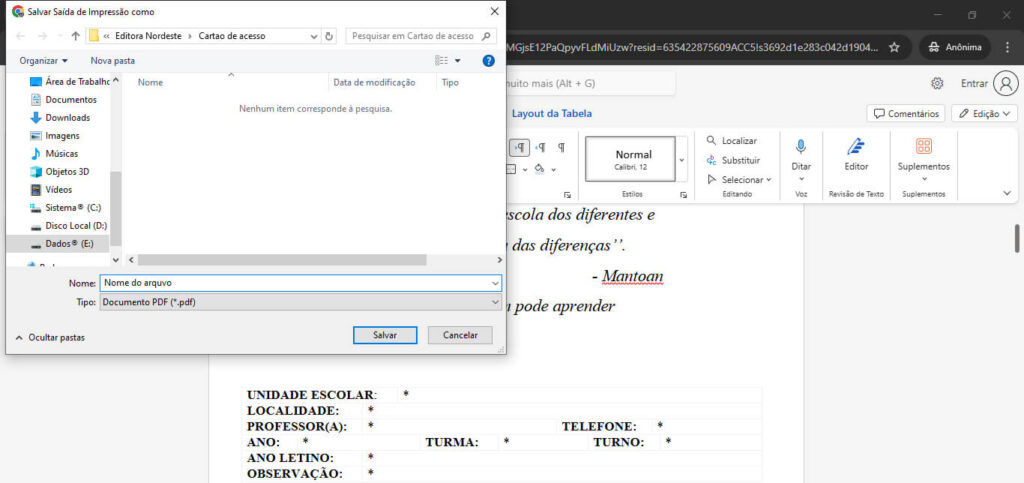The width and height of the screenshot is (1024, 483).
Task: Click the shading paint bucket icon
Action: click(539, 169)
